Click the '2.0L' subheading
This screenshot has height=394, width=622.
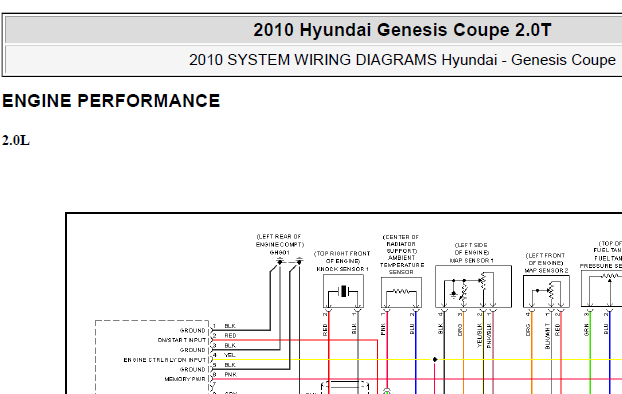(16, 140)
